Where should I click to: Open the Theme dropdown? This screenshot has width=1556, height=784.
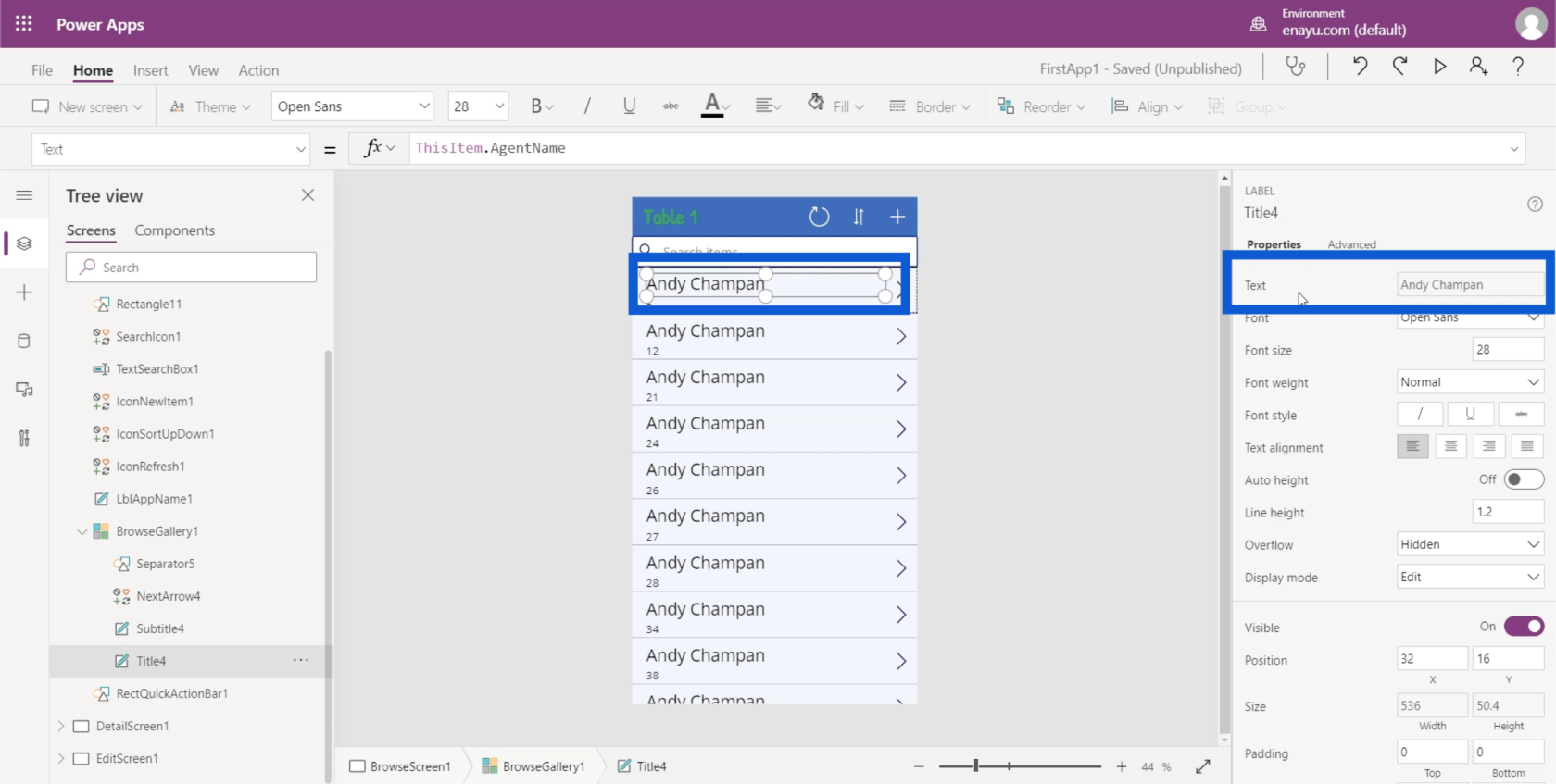pyautogui.click(x=210, y=106)
